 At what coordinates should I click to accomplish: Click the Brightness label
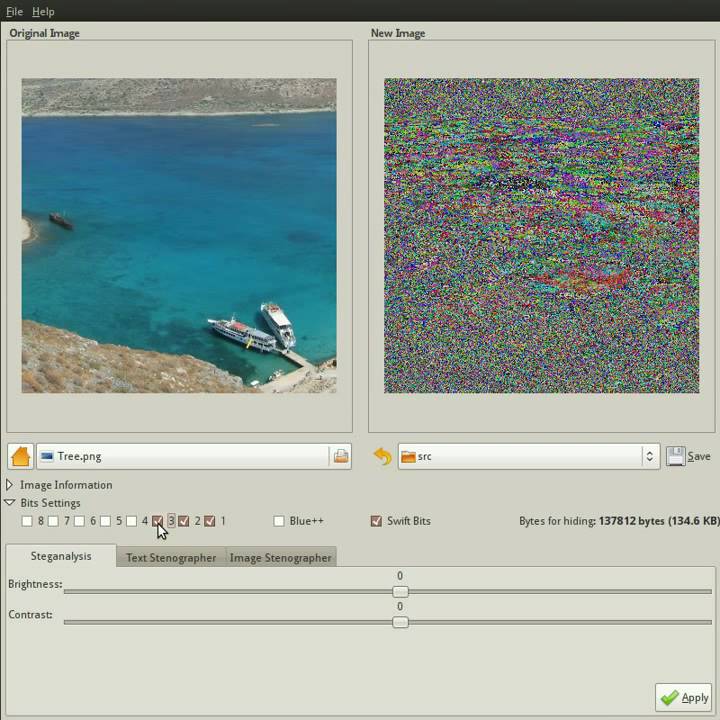[35, 584]
